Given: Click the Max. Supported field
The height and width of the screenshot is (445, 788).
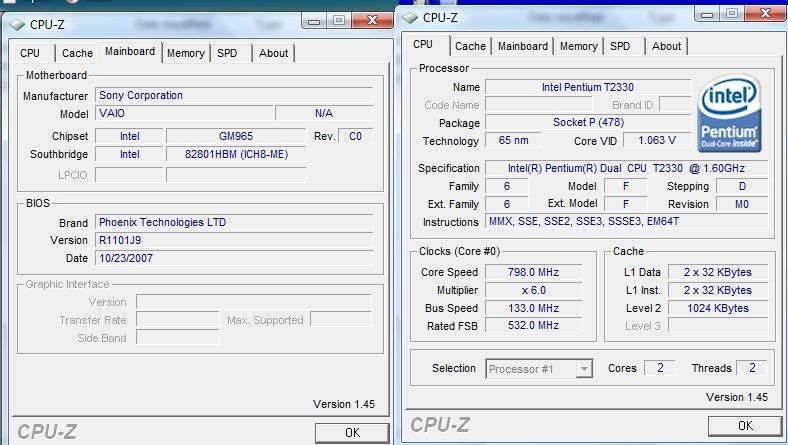Looking at the screenshot, I should [x=341, y=320].
